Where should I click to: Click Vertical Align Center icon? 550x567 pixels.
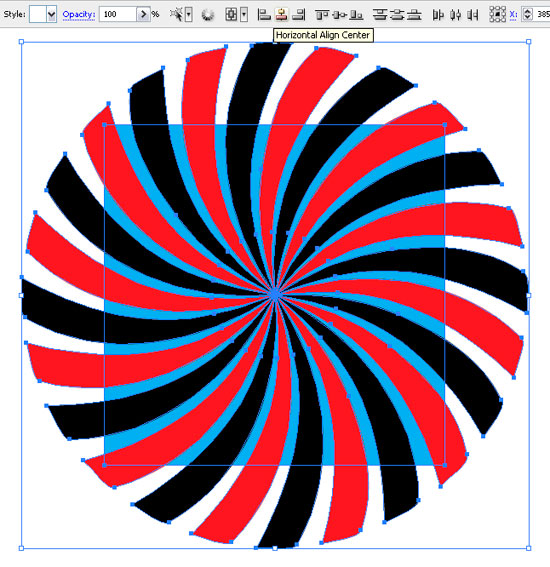pyautogui.click(x=339, y=15)
